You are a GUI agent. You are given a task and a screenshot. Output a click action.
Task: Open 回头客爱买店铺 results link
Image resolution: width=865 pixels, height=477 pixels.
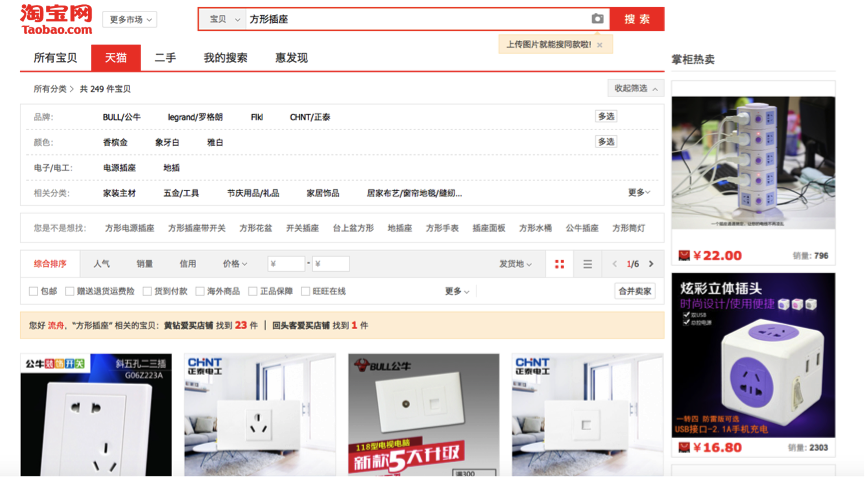[x=301, y=325]
